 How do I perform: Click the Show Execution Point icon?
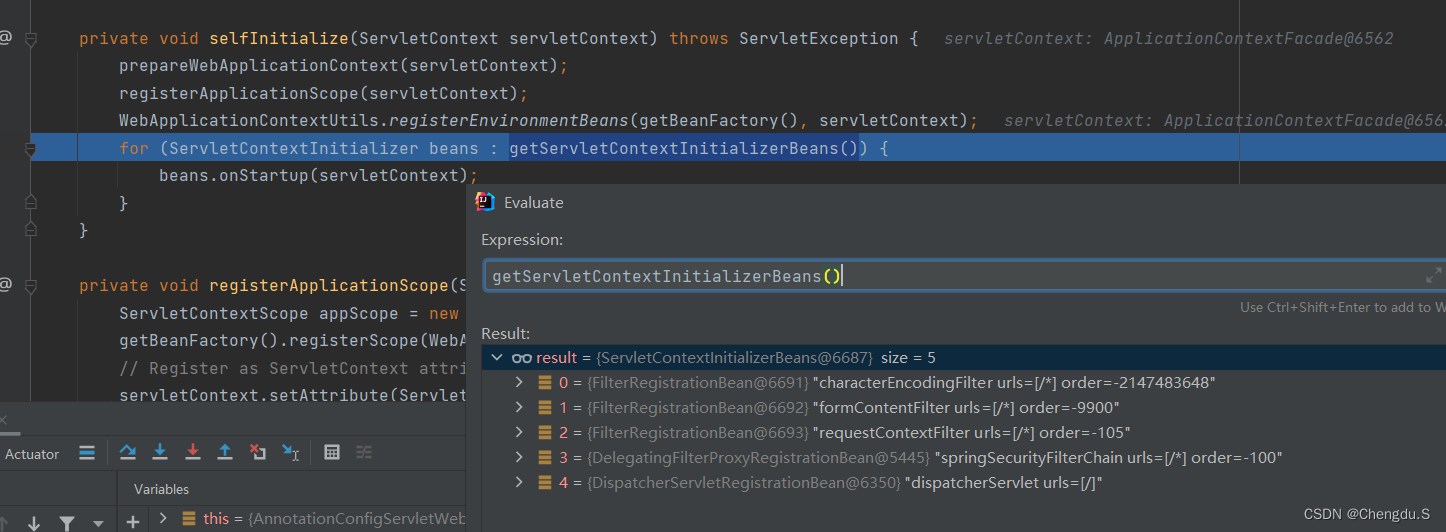pos(87,453)
